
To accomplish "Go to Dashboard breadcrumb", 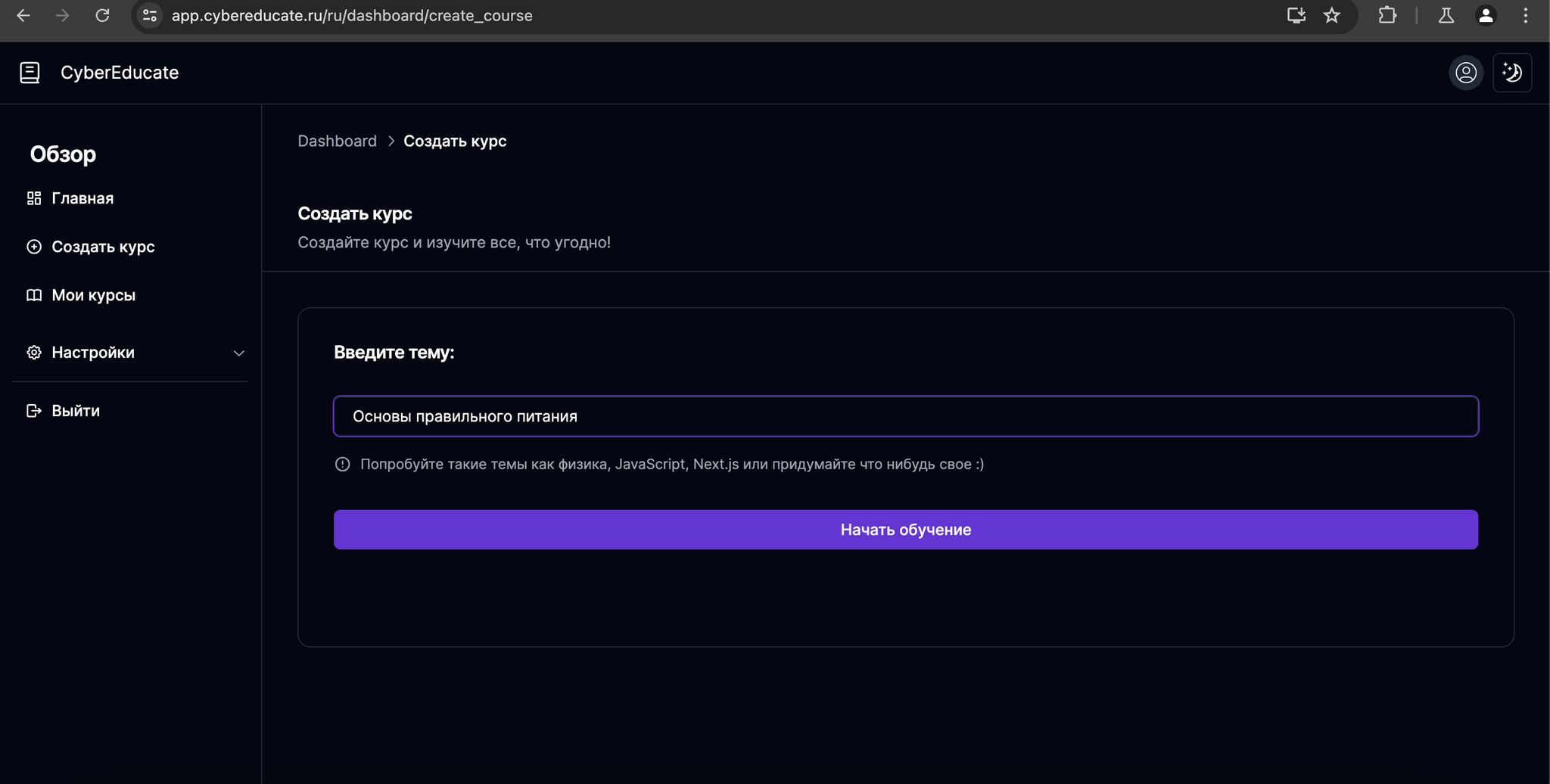I will point(337,141).
